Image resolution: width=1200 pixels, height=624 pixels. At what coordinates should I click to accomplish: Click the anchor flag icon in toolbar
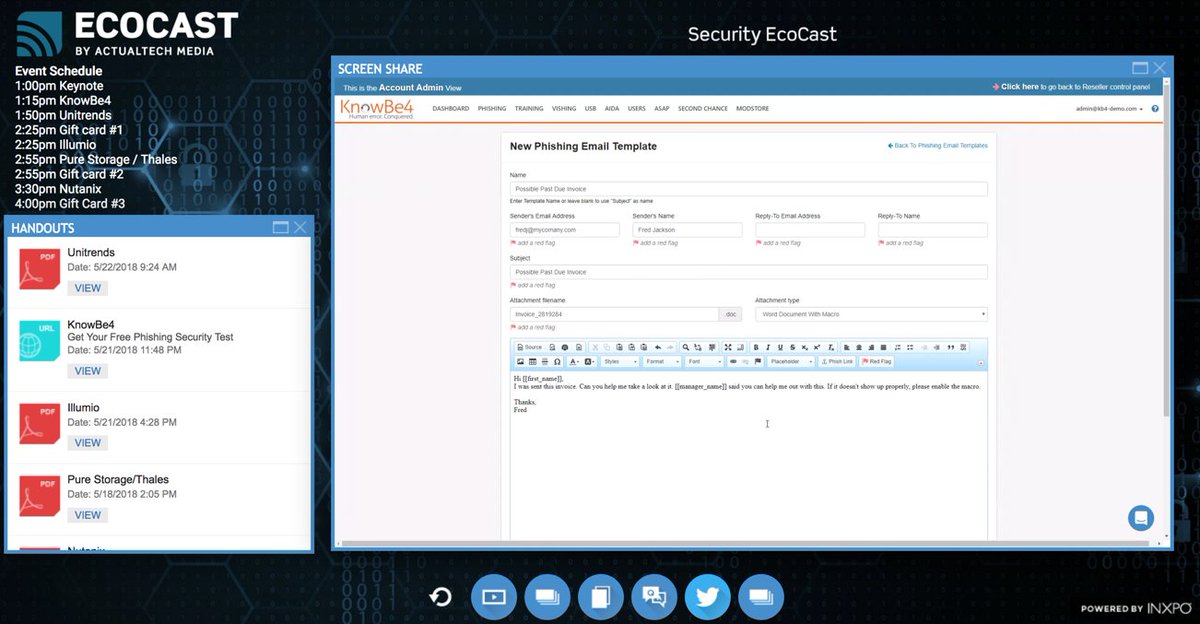(758, 361)
